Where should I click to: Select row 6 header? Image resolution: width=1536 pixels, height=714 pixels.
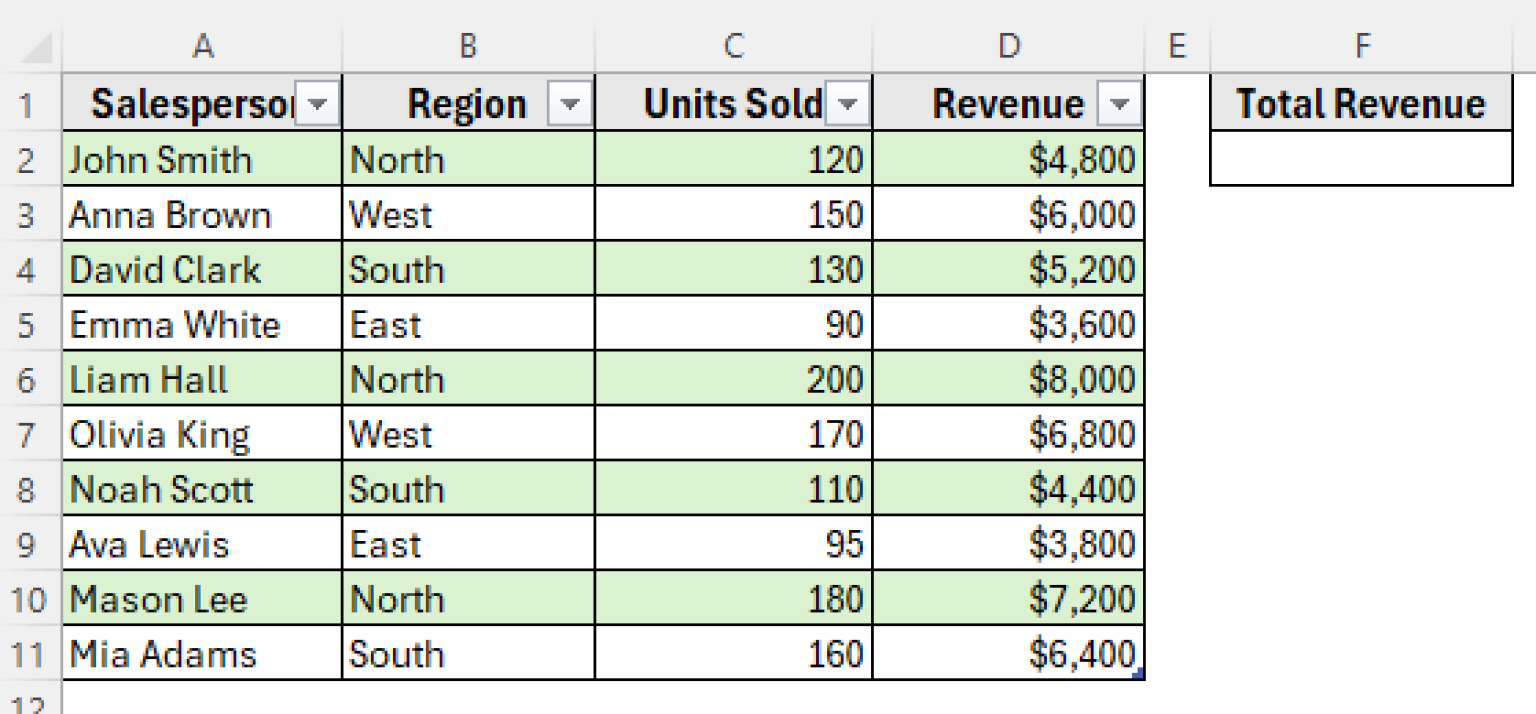click(28, 380)
